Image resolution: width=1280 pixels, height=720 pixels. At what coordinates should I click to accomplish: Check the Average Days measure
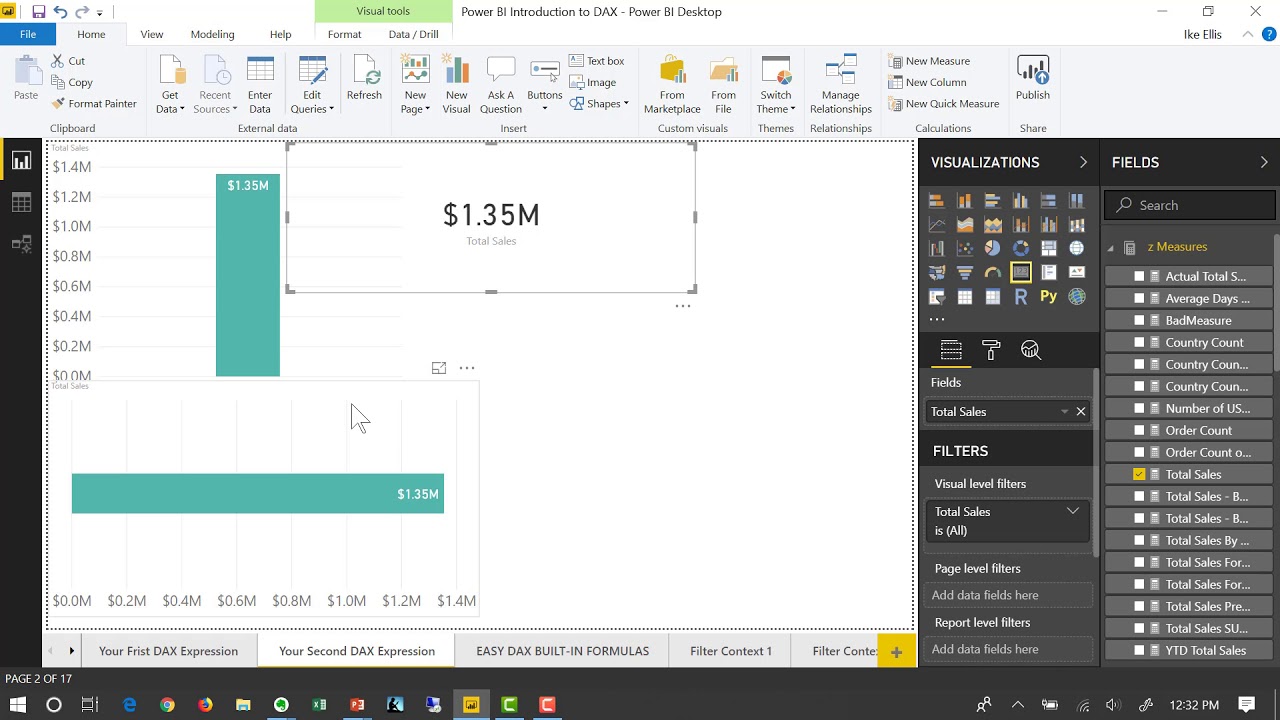[x=1139, y=298]
